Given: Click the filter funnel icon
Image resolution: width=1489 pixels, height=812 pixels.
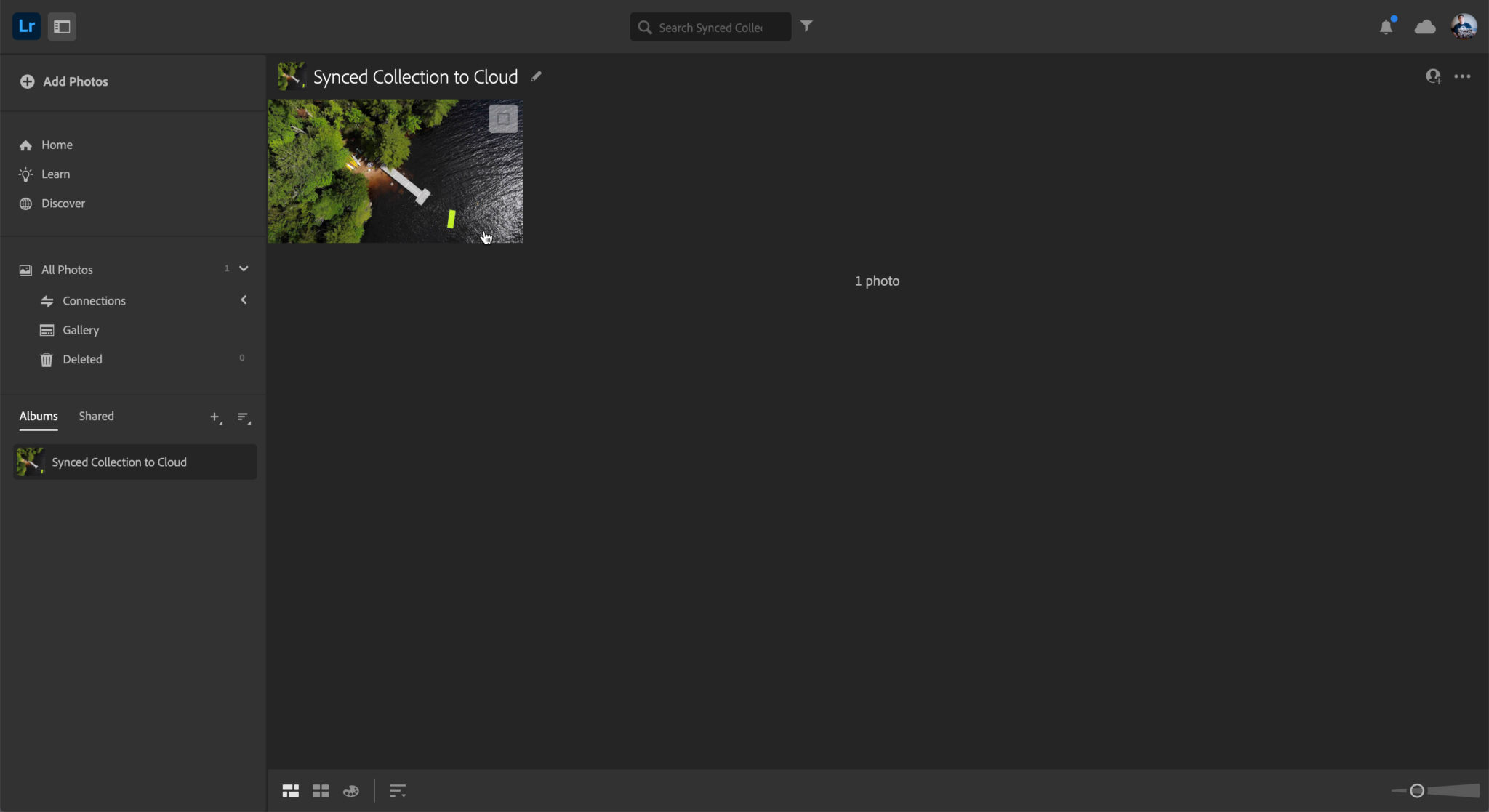Looking at the screenshot, I should click(806, 26).
